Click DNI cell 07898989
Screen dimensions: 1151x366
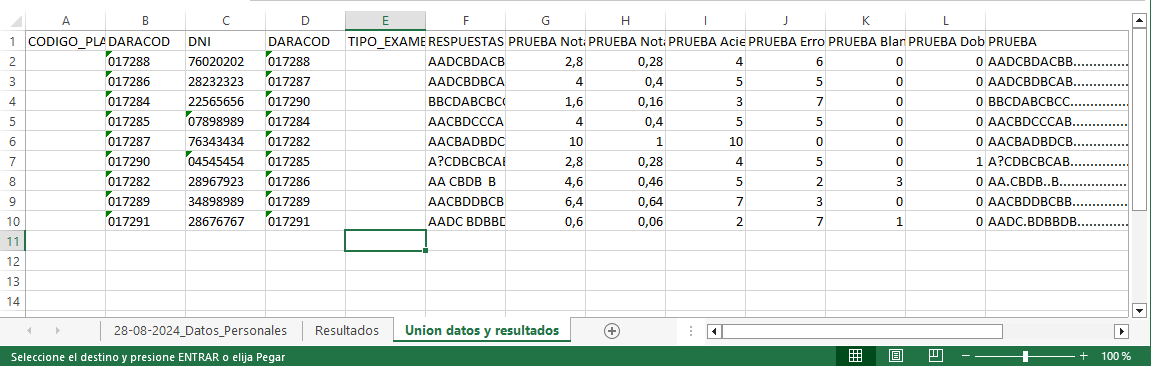click(x=225, y=122)
